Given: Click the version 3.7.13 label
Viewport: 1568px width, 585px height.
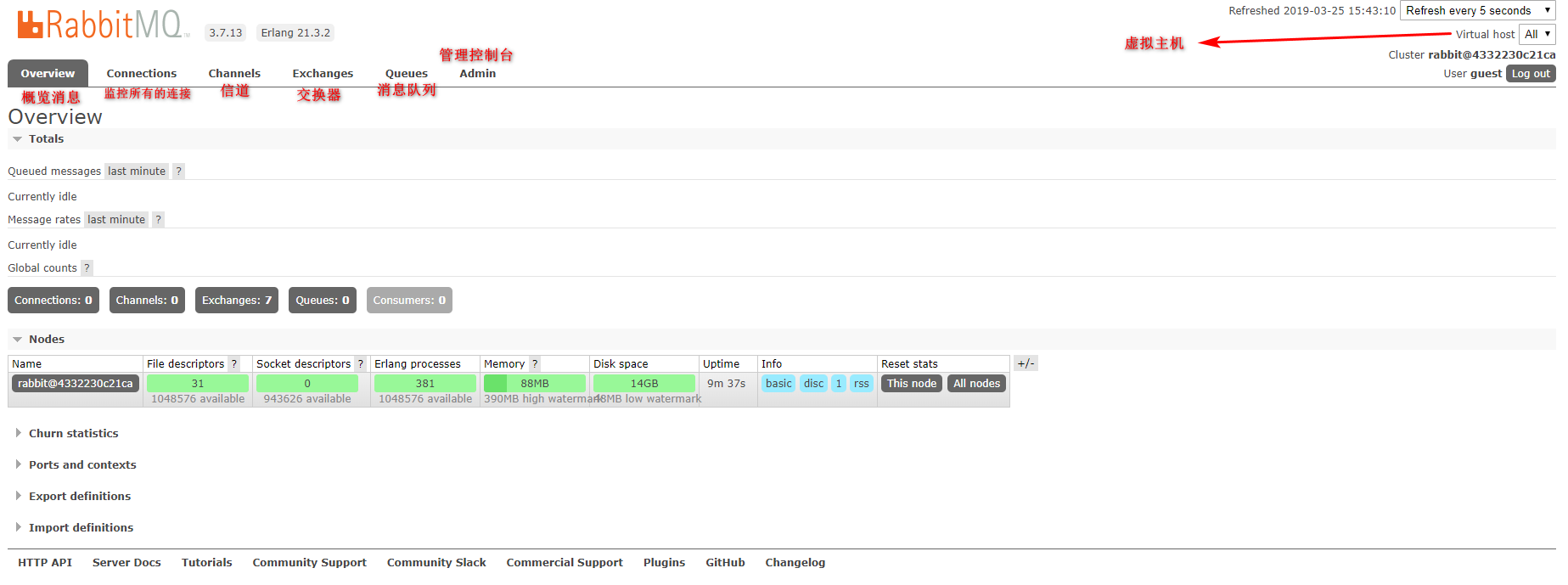Looking at the screenshot, I should [x=226, y=33].
